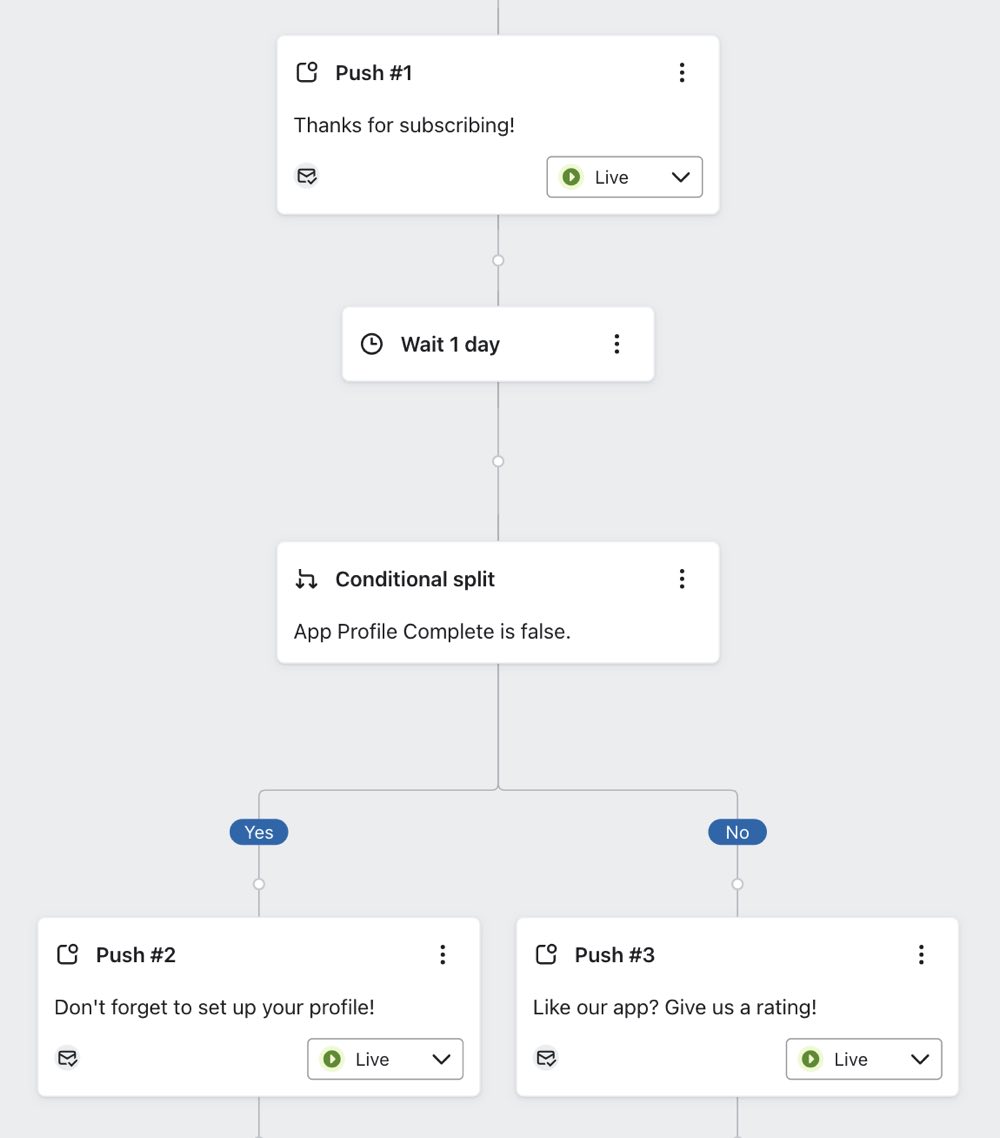Viewport: 1000px width, 1138px height.
Task: Expand the Live dropdown on Push #2
Action: click(x=442, y=1058)
